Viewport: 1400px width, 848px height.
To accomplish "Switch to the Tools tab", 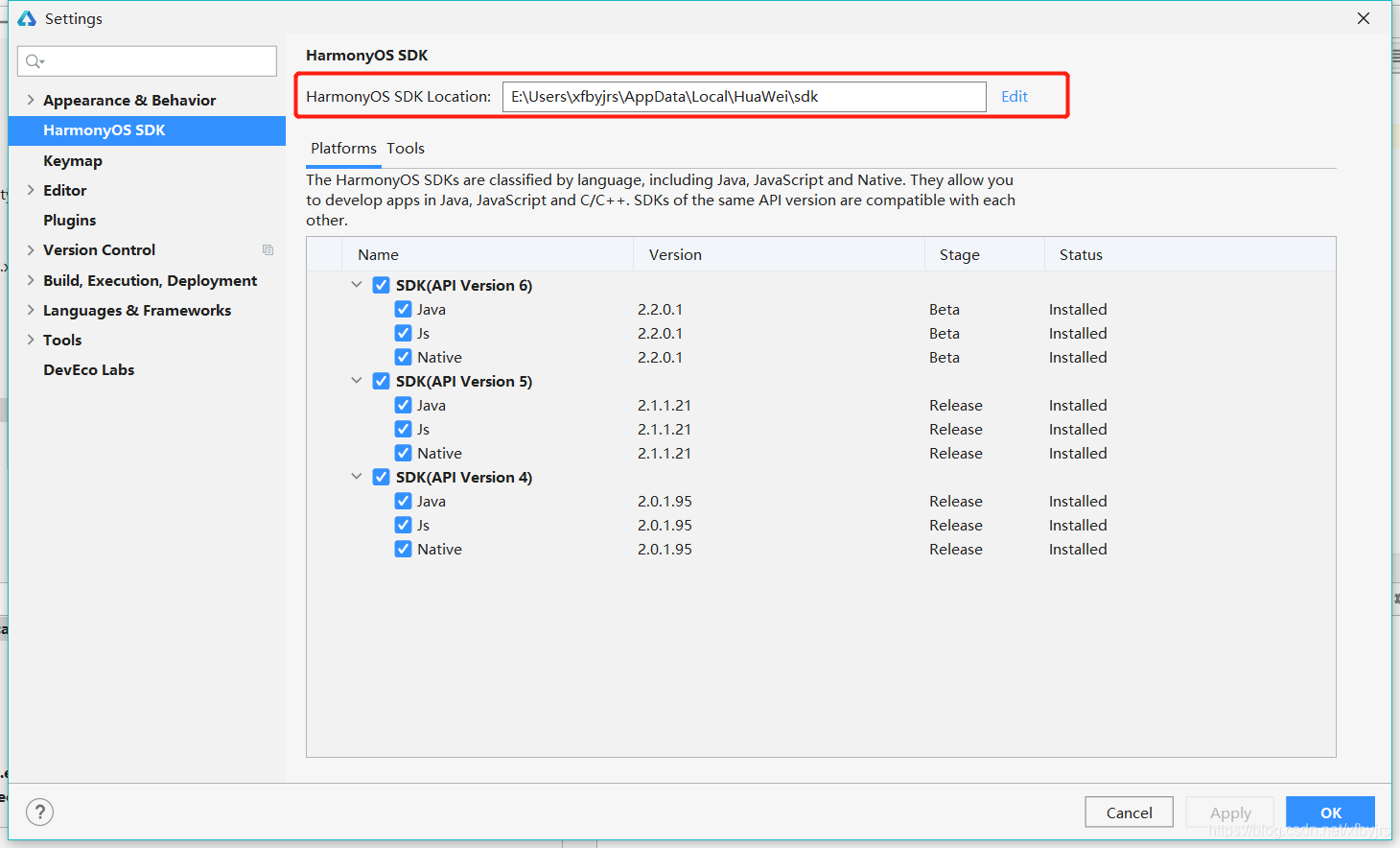I will 406,149.
